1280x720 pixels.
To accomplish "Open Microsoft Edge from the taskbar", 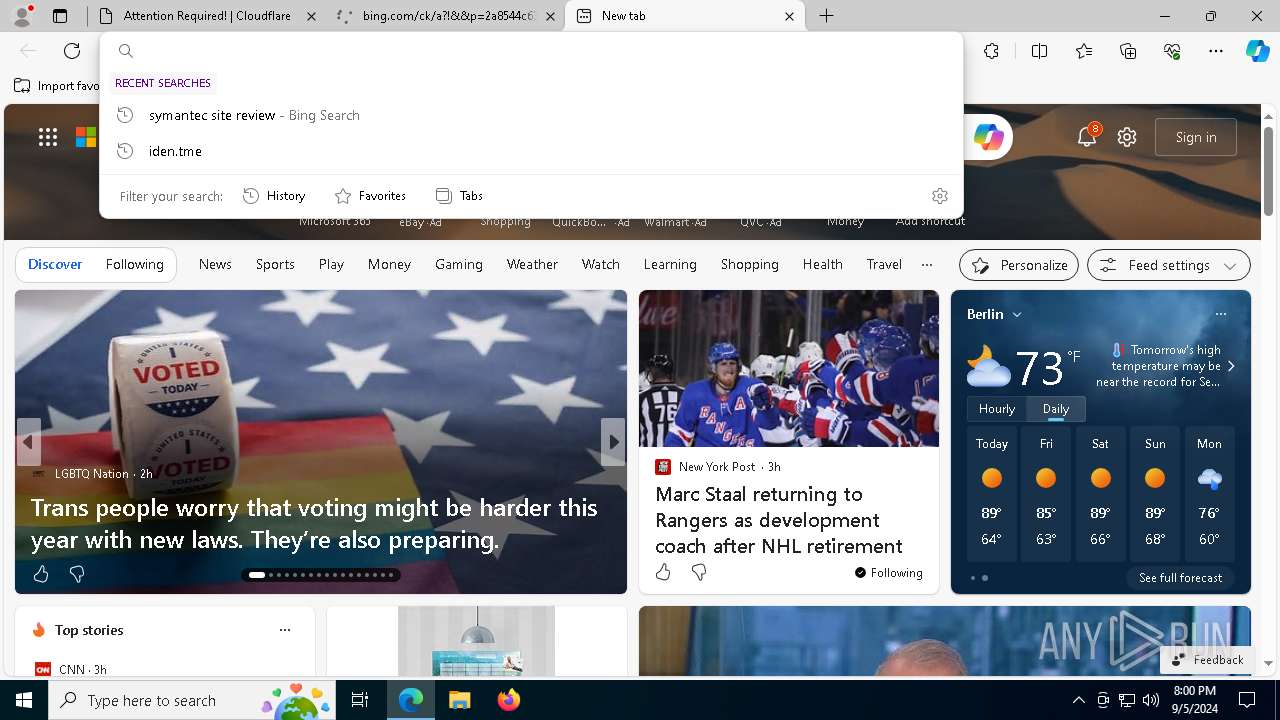I will click(x=411, y=700).
